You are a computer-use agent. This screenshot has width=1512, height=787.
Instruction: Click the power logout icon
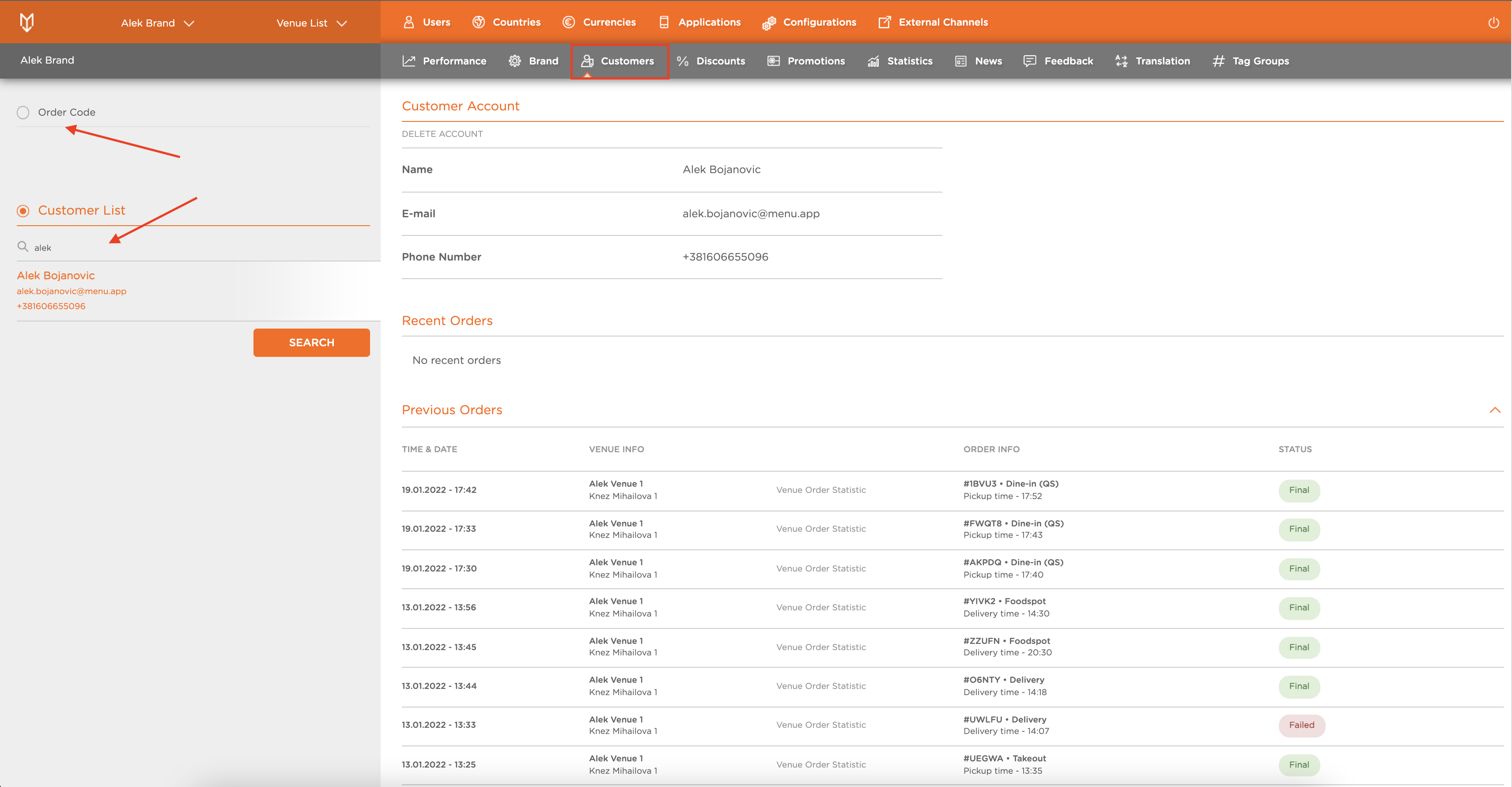pyautogui.click(x=1493, y=23)
